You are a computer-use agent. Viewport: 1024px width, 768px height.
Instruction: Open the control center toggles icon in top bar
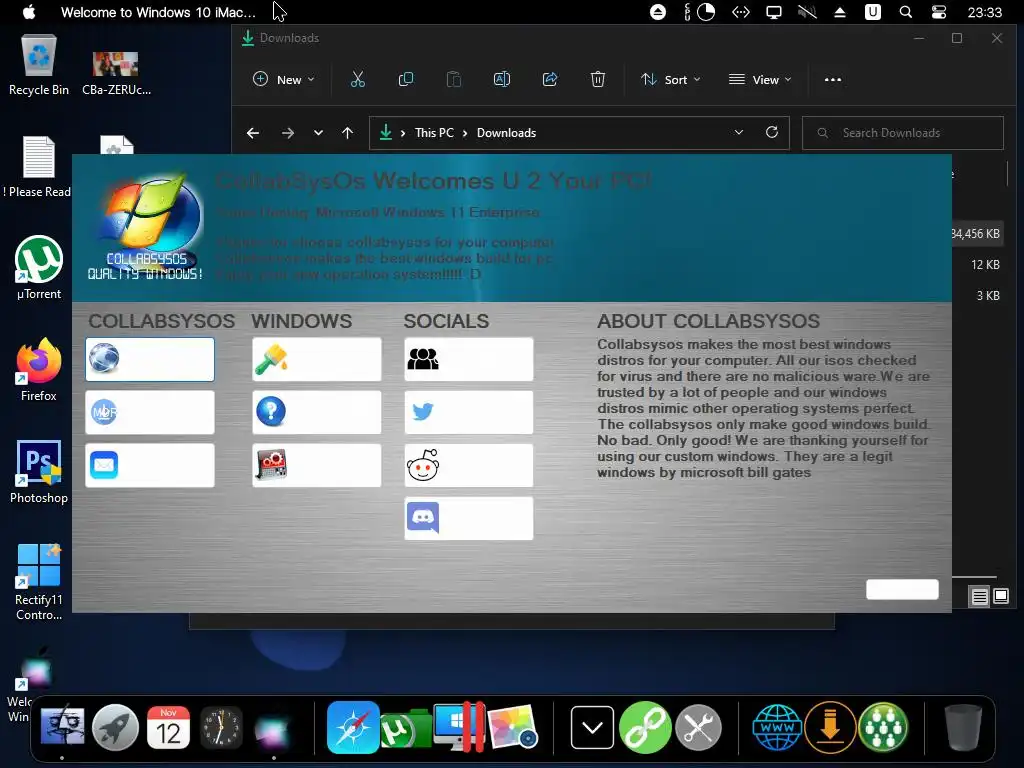(x=938, y=12)
